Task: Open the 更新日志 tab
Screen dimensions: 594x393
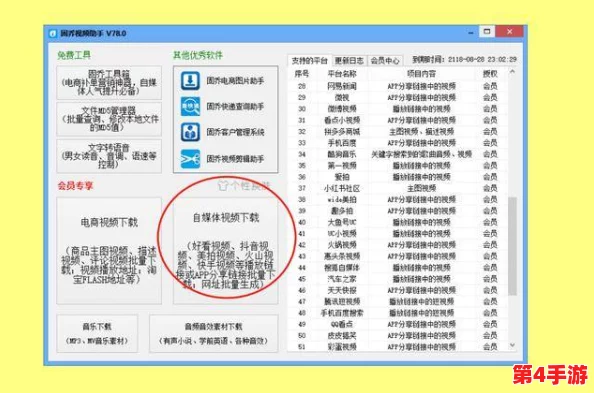Action: pos(349,61)
